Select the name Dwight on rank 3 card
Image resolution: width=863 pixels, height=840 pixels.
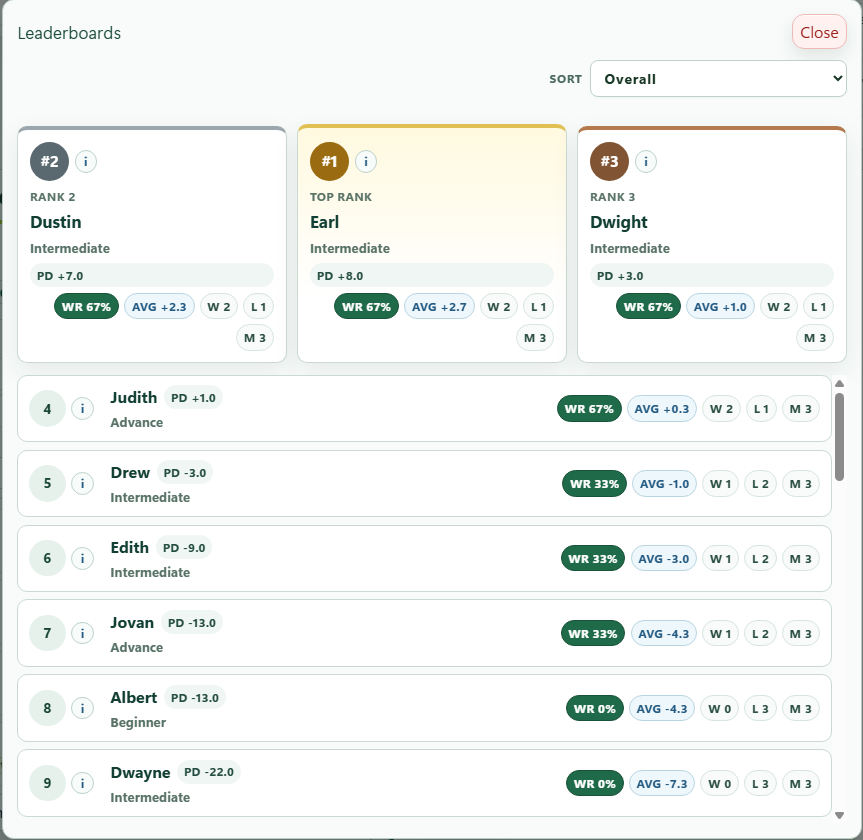619,222
